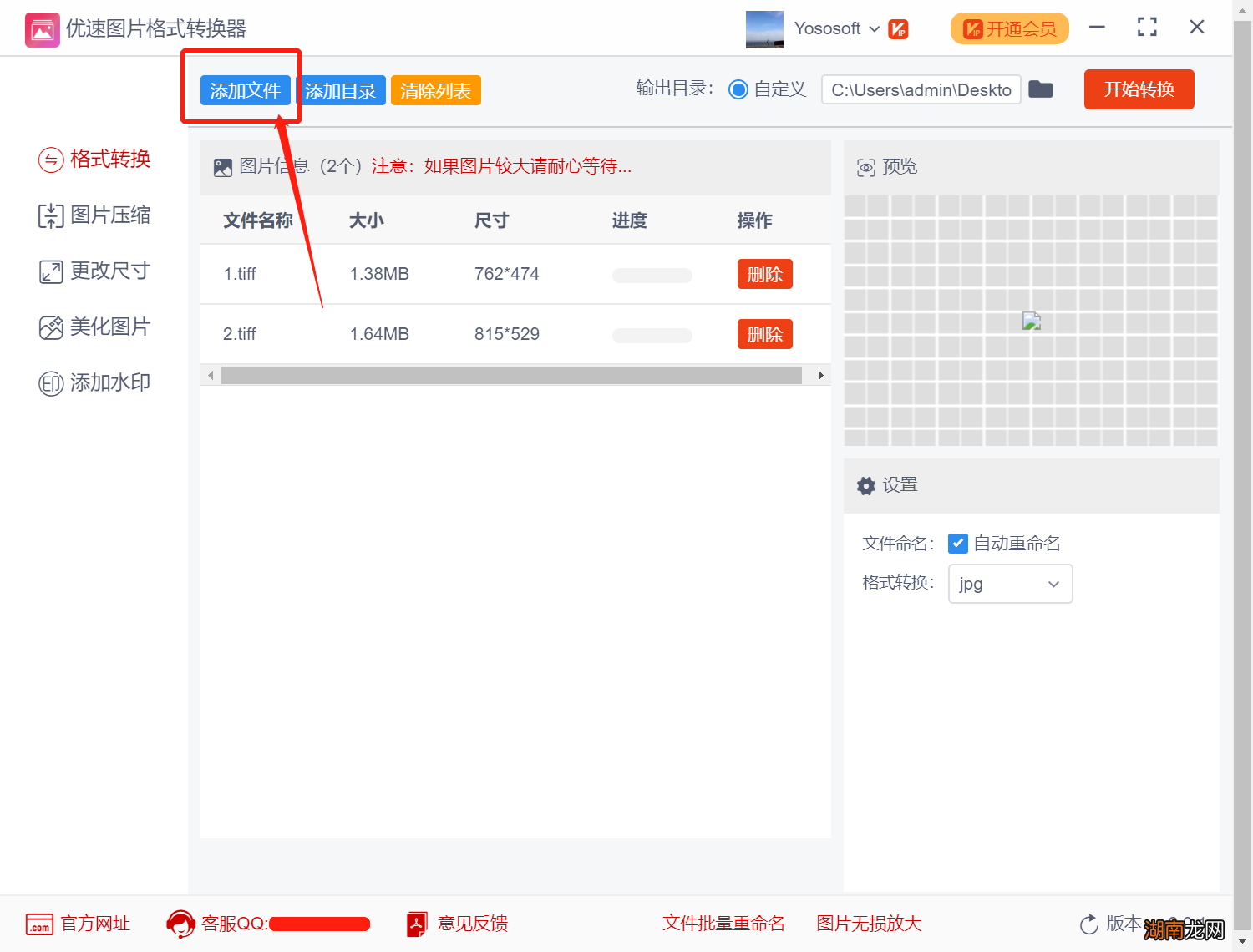Open the 添加水印 watermark tool

click(94, 382)
